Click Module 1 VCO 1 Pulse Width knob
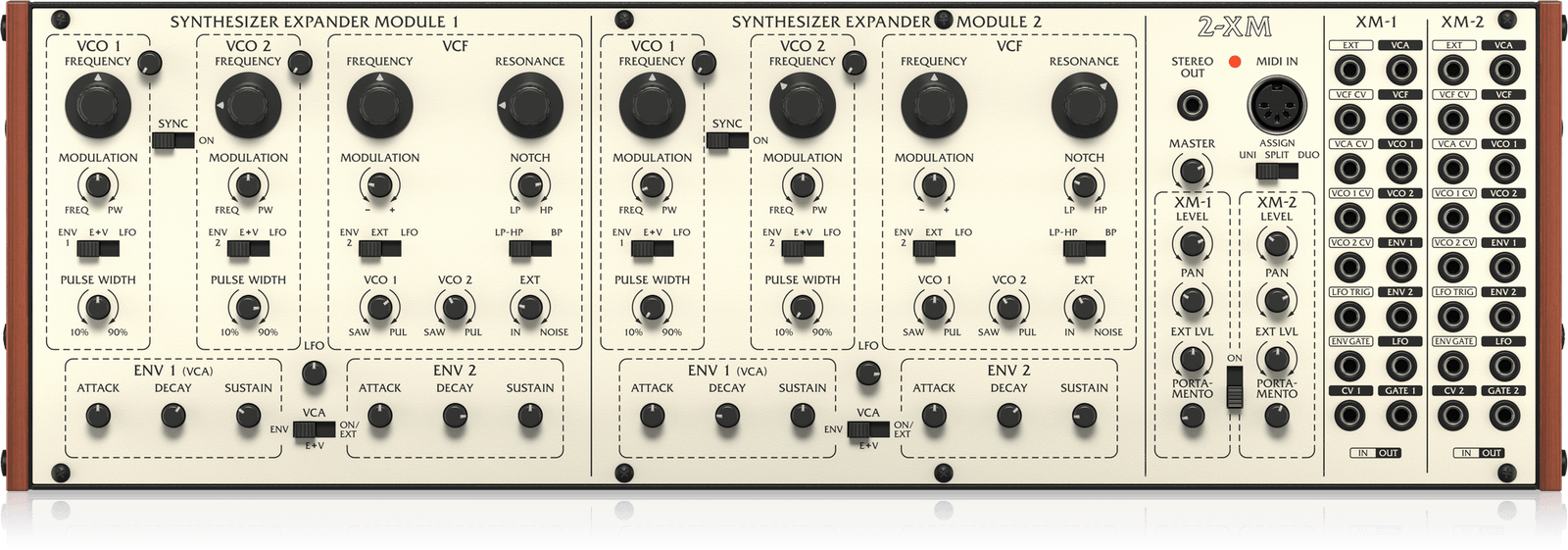This screenshot has width=1568, height=550. 98,308
